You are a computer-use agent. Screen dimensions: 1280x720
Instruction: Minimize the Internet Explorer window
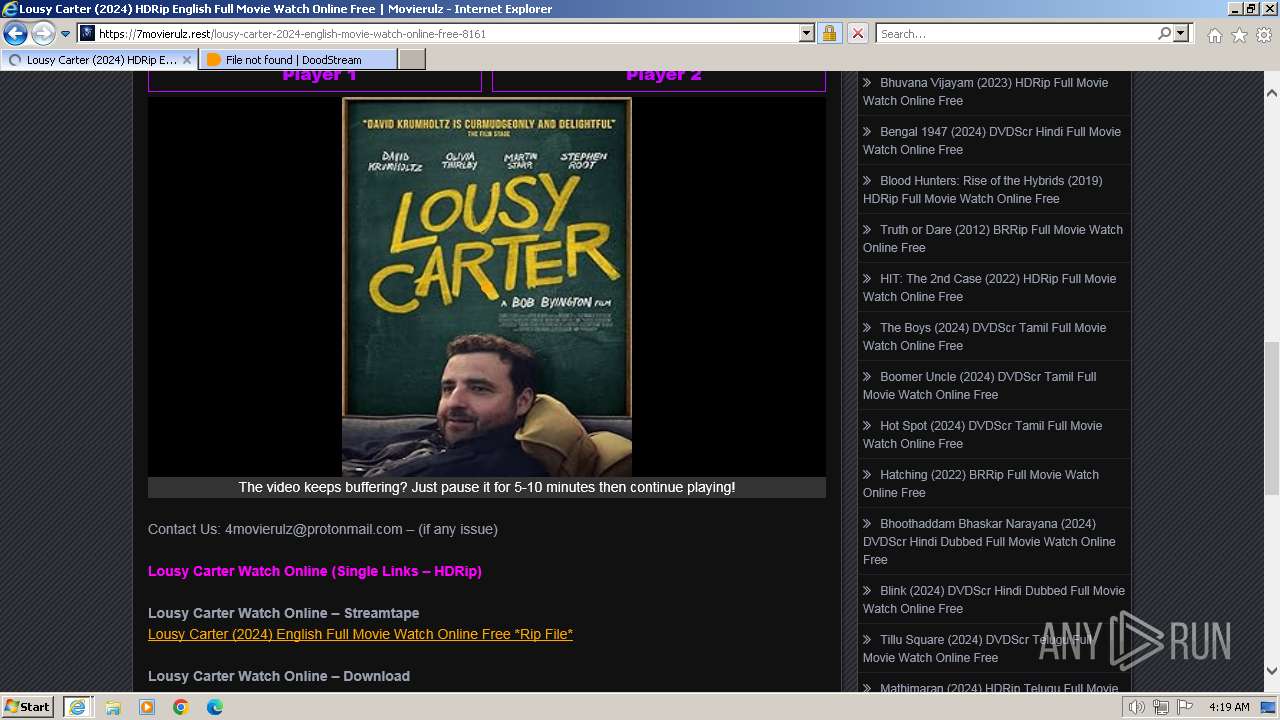pos(1234,8)
